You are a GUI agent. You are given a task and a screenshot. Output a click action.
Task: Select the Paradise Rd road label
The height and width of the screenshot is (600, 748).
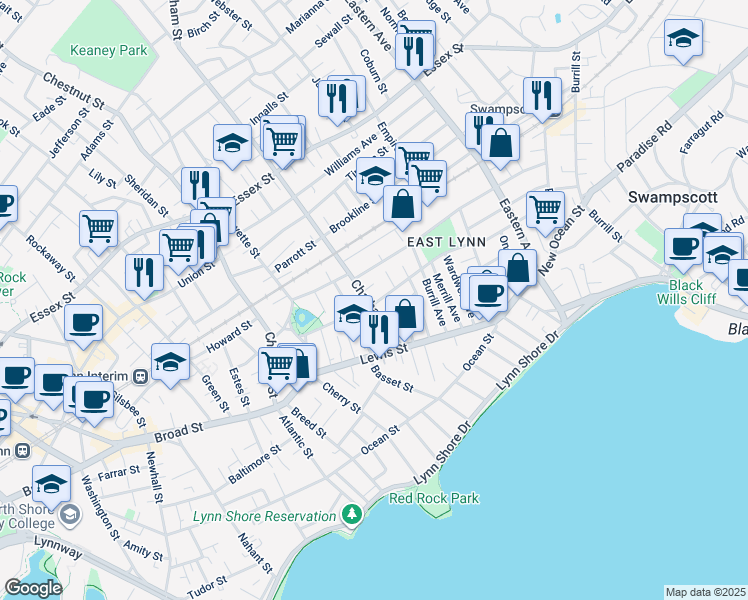(x=644, y=146)
